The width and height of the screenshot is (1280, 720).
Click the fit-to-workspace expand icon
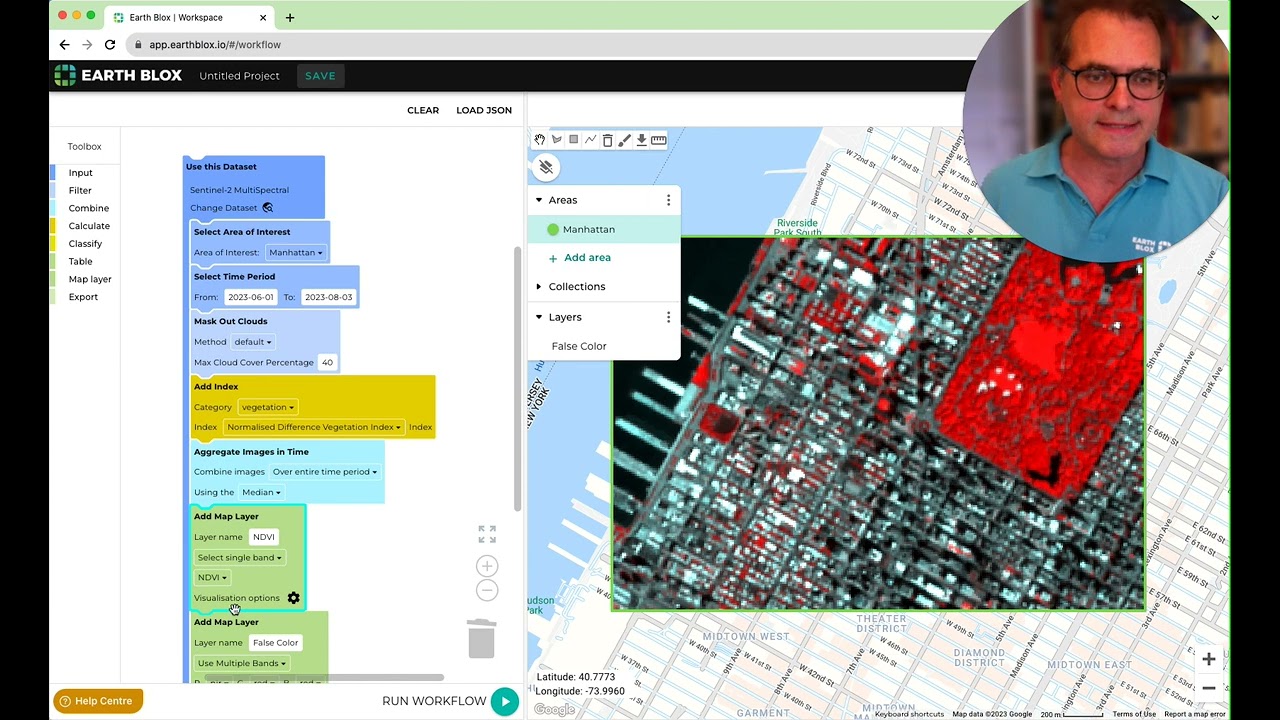(x=487, y=534)
